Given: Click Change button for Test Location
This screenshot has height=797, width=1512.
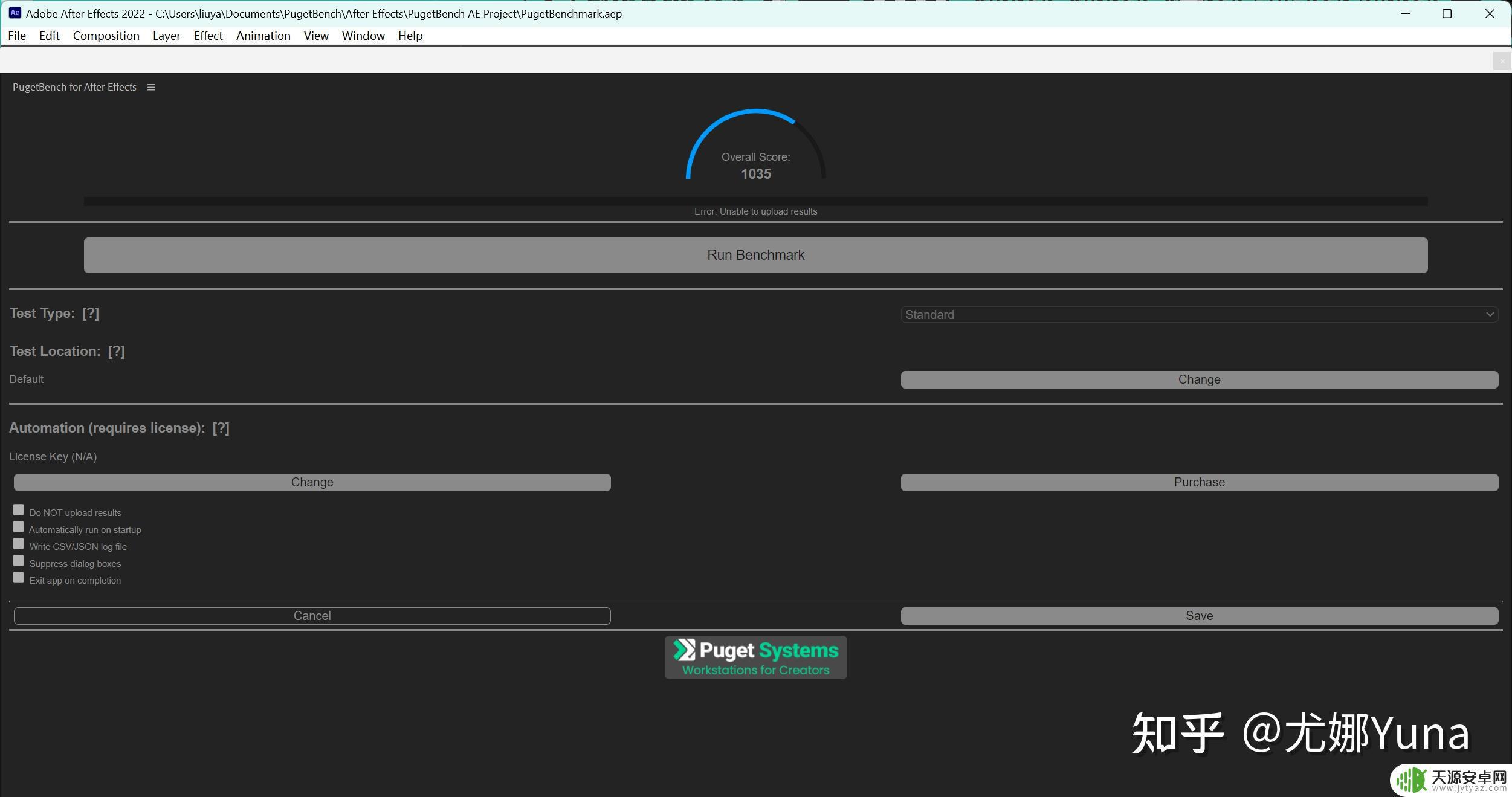Looking at the screenshot, I should [1199, 379].
